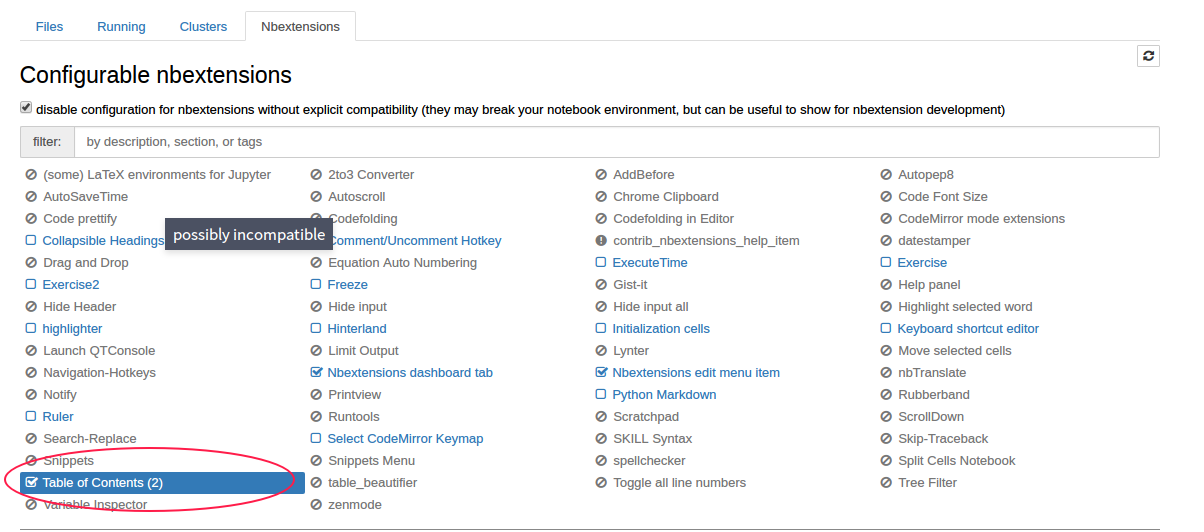The height and width of the screenshot is (532, 1204).
Task: Click the ban icon beside Scratchpad
Action: (x=601, y=417)
